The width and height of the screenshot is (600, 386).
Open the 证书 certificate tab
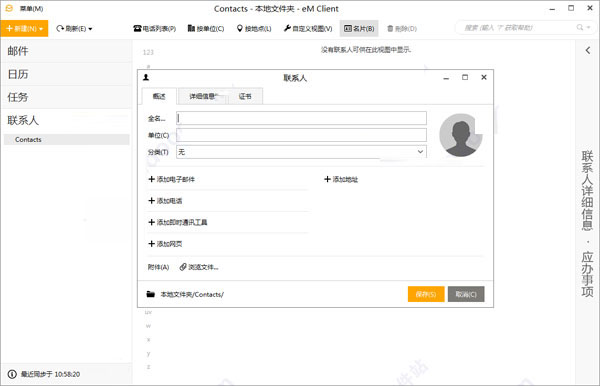[245, 96]
